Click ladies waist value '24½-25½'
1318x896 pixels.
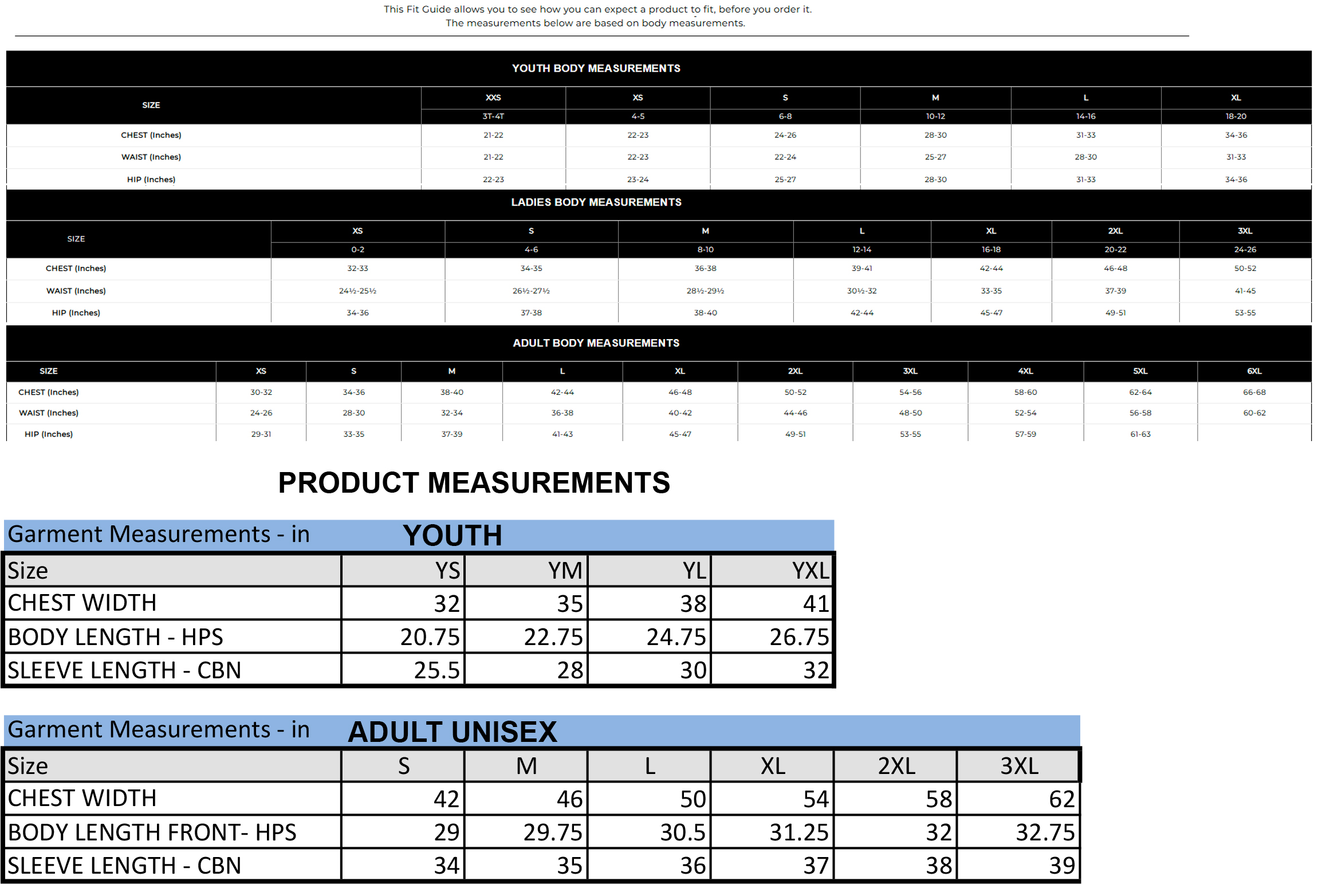pyautogui.click(x=357, y=291)
